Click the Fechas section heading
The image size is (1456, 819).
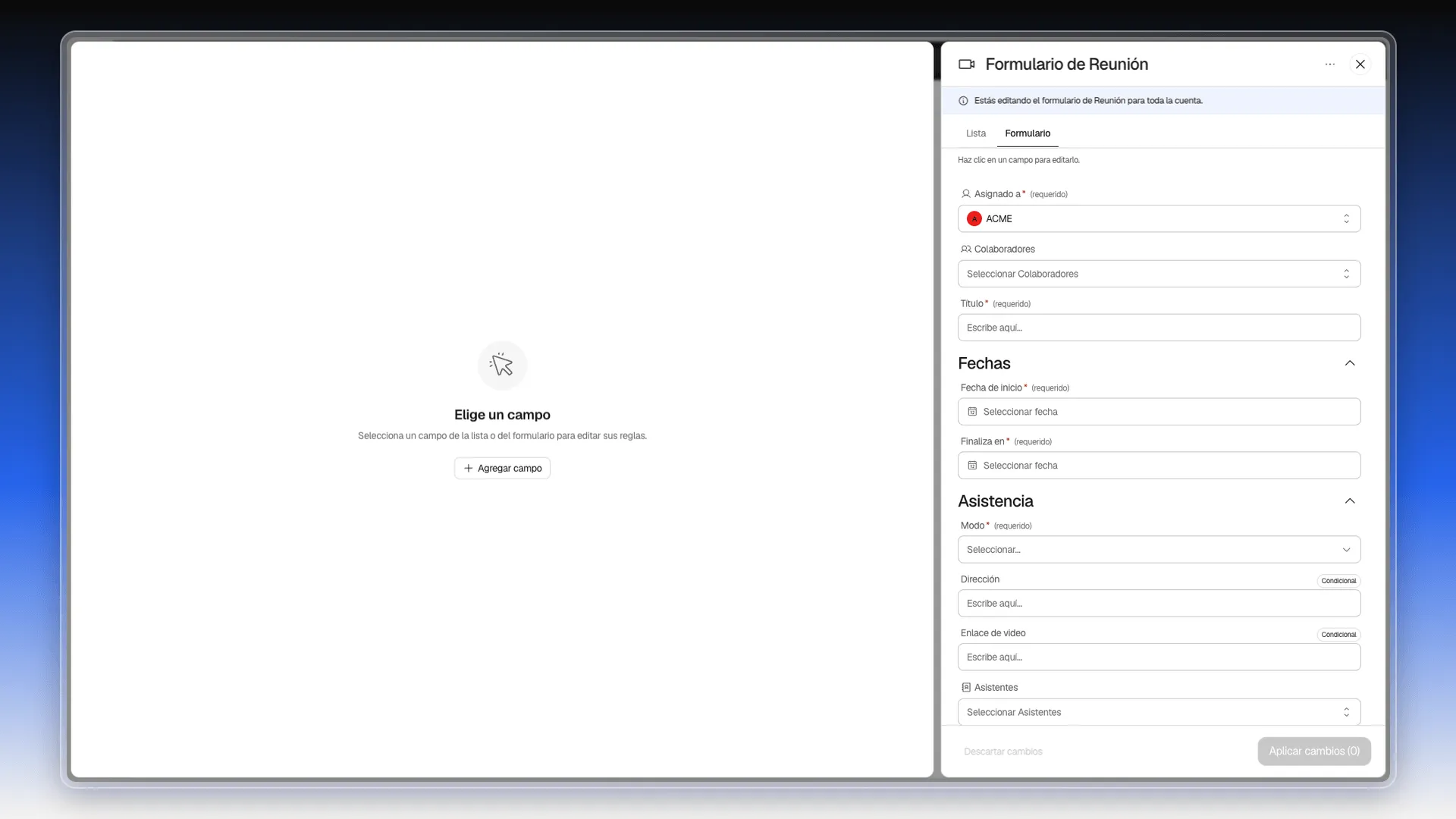coord(984,363)
